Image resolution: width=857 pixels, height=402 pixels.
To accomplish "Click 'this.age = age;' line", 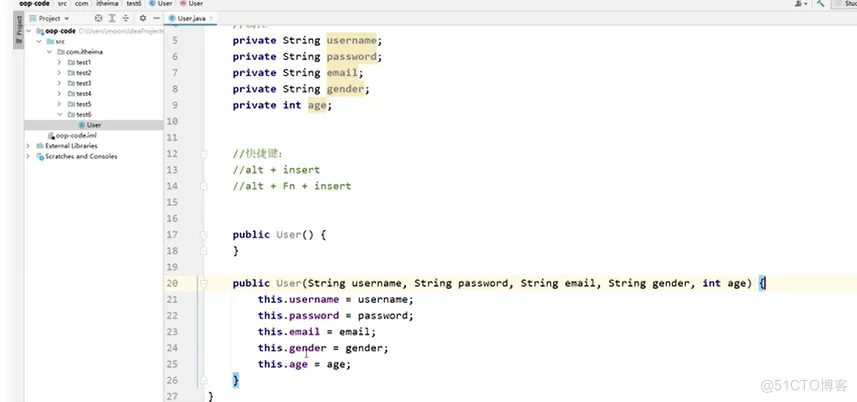I will [x=304, y=364].
